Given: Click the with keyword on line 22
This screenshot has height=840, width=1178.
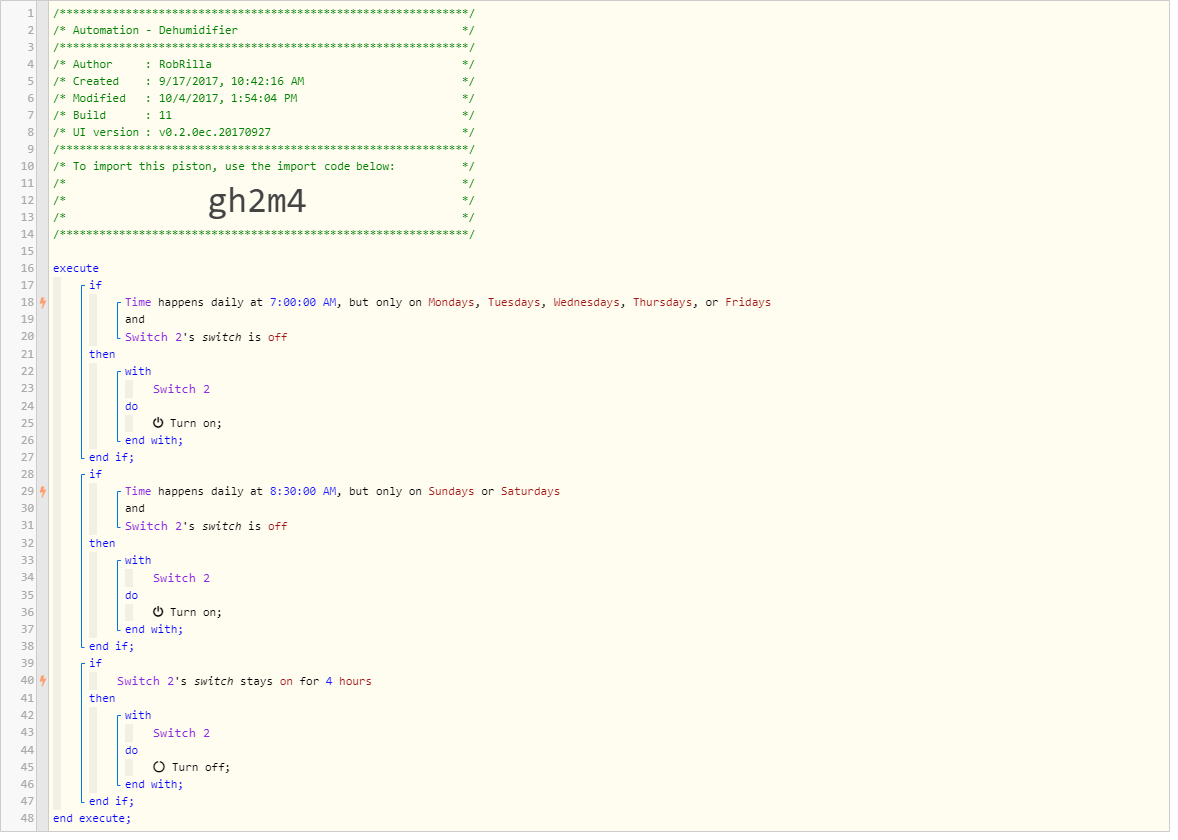Looking at the screenshot, I should point(138,372).
